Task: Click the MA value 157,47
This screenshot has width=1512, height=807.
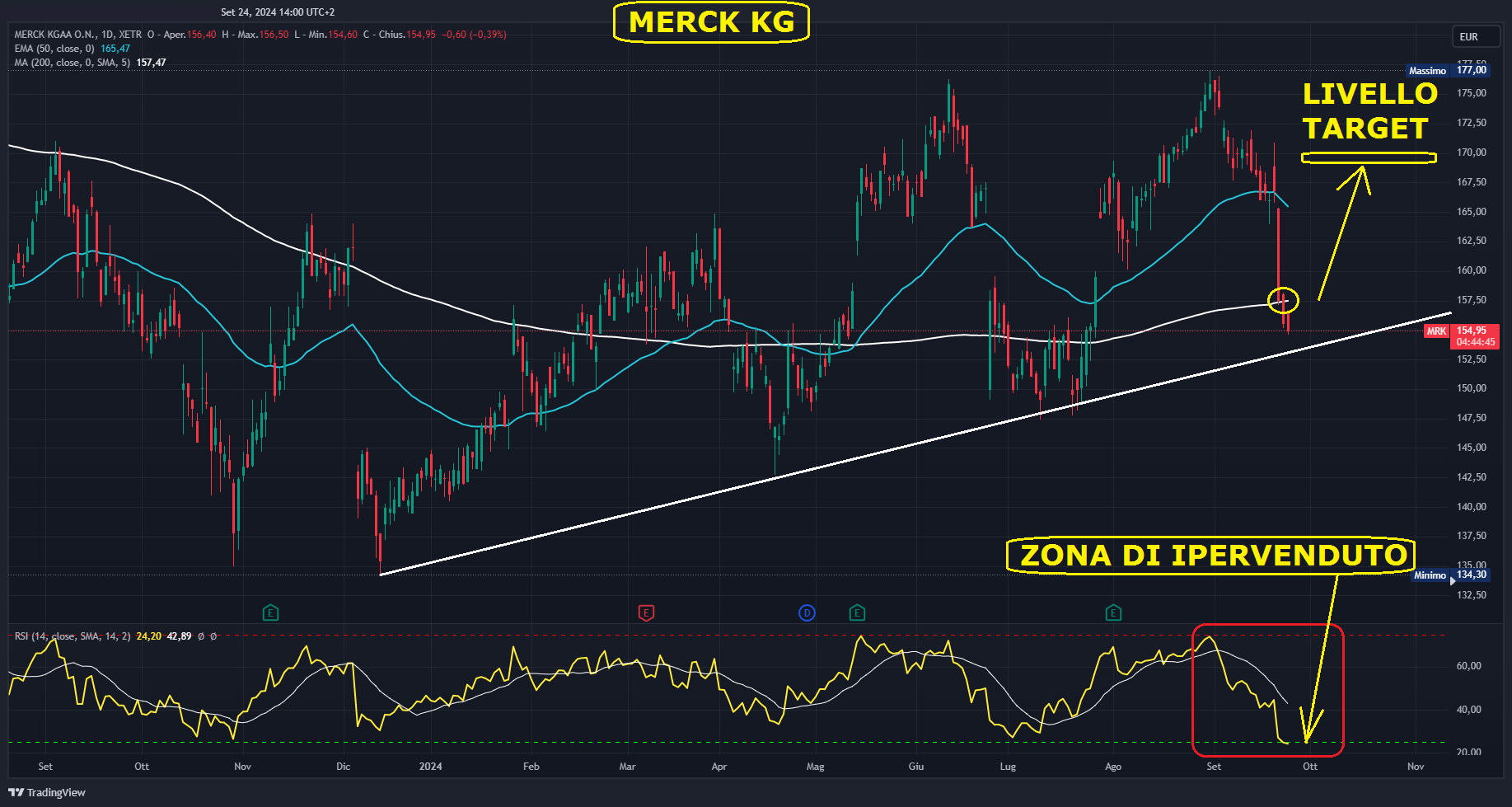Action: point(151,63)
